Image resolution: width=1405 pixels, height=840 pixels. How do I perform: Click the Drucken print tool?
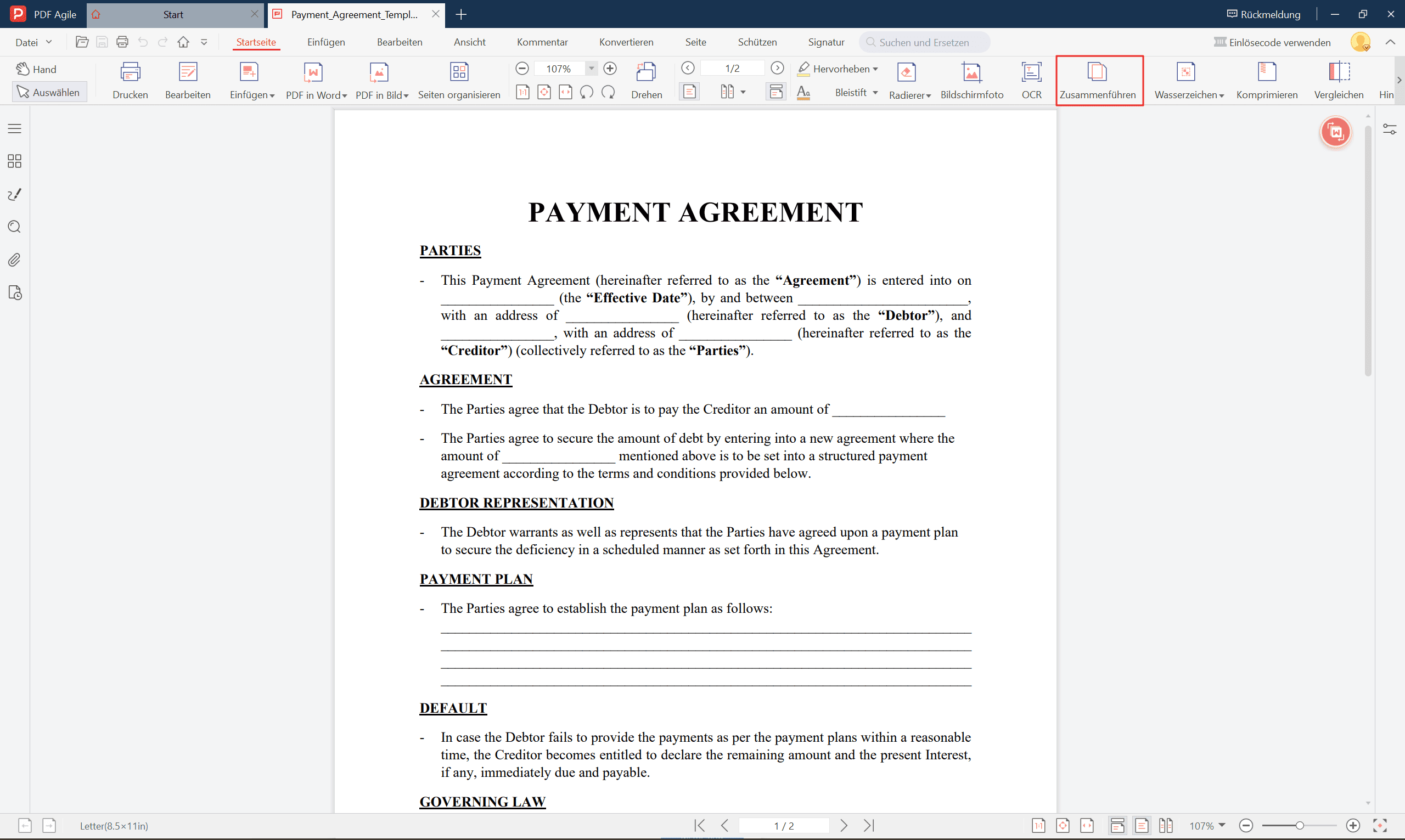click(x=130, y=80)
